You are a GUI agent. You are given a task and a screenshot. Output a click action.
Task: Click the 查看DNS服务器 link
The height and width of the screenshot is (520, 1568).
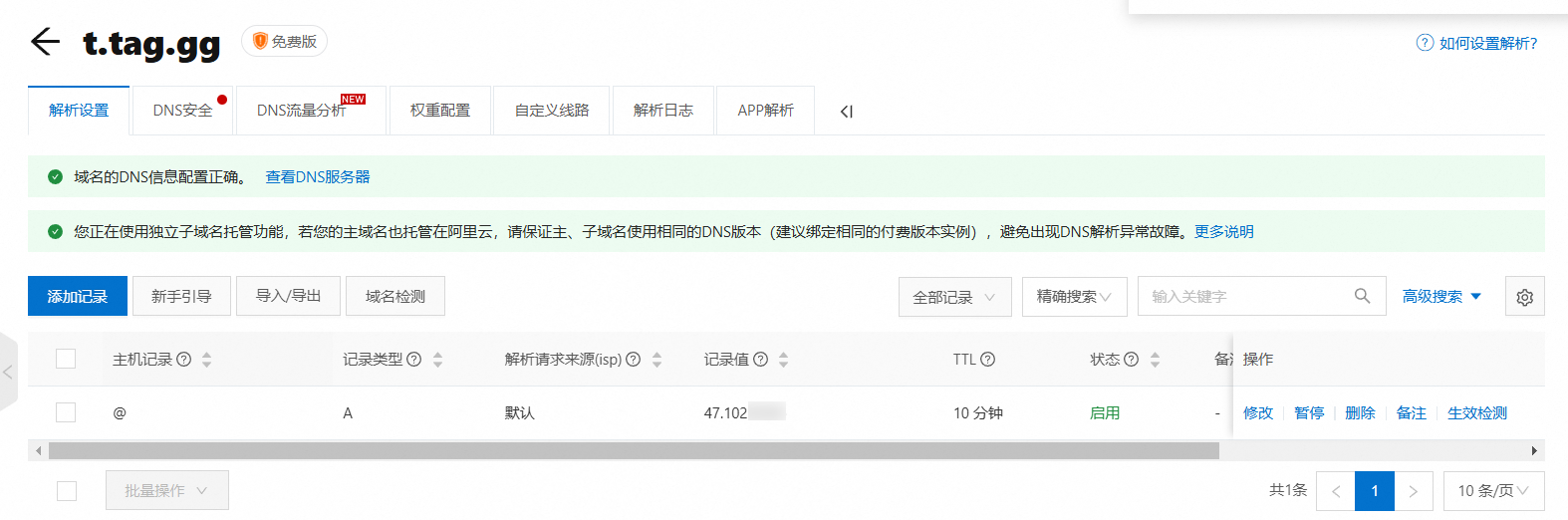pyautogui.click(x=317, y=176)
